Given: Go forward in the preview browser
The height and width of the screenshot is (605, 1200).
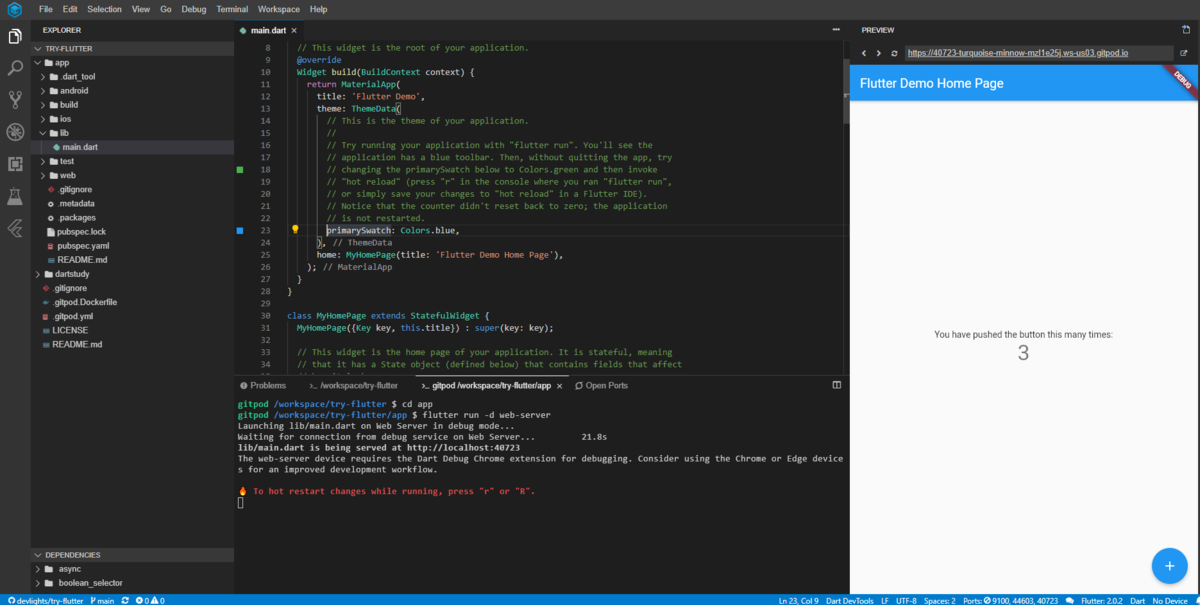Looking at the screenshot, I should [x=879, y=53].
